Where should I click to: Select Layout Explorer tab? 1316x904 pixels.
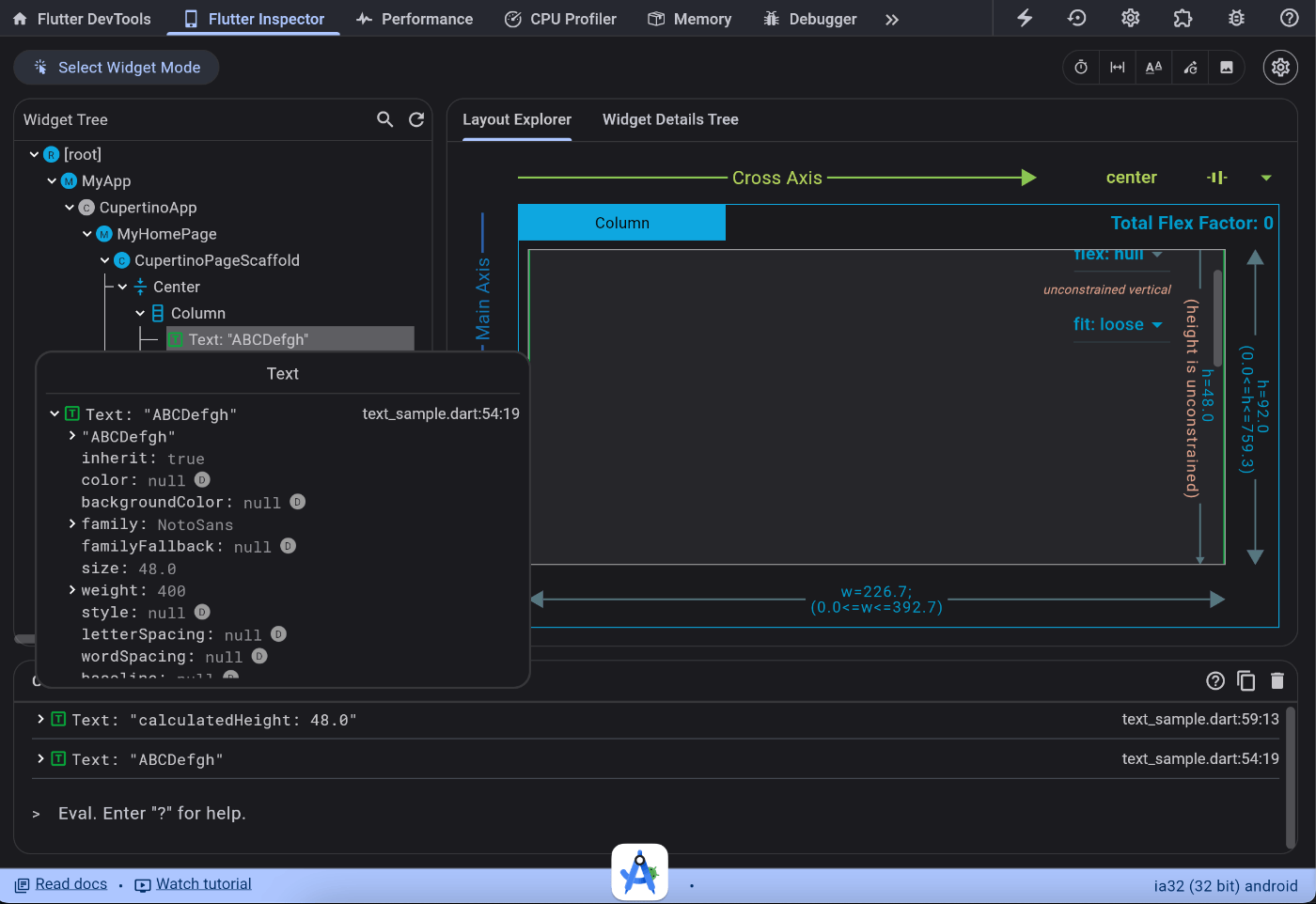pyautogui.click(x=517, y=119)
